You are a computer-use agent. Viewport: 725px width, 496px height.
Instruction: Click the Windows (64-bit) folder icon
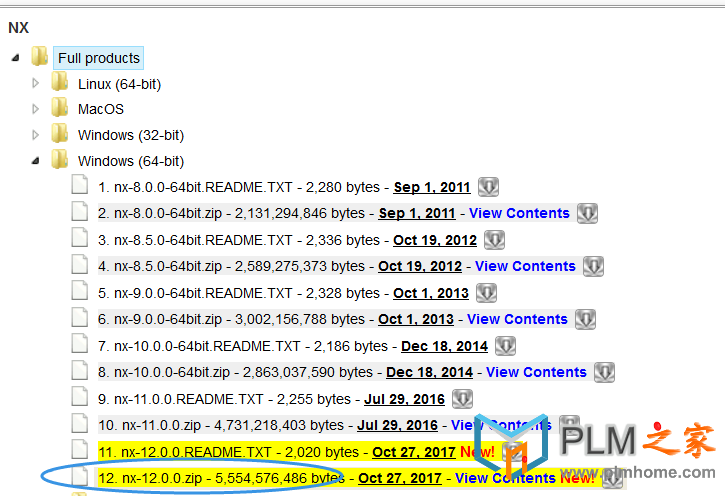click(x=60, y=159)
